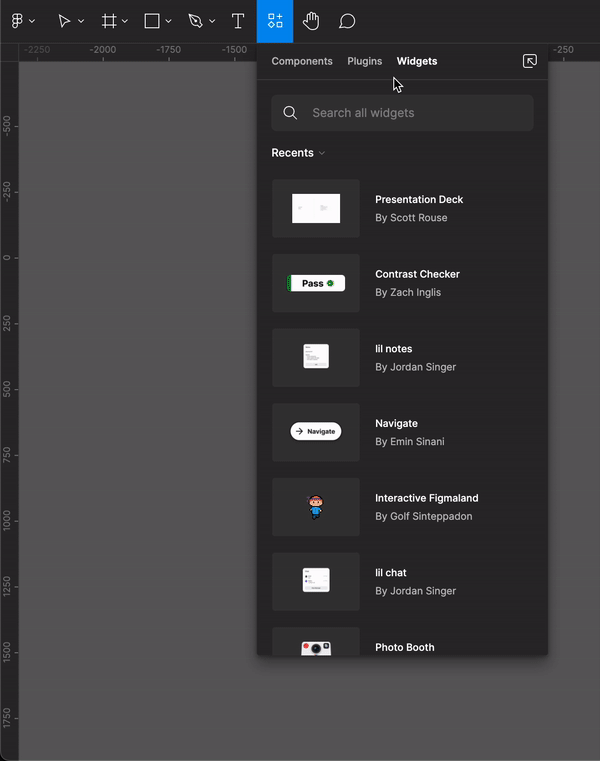The height and width of the screenshot is (761, 600).
Task: Switch to the Components tab
Action: click(x=302, y=61)
